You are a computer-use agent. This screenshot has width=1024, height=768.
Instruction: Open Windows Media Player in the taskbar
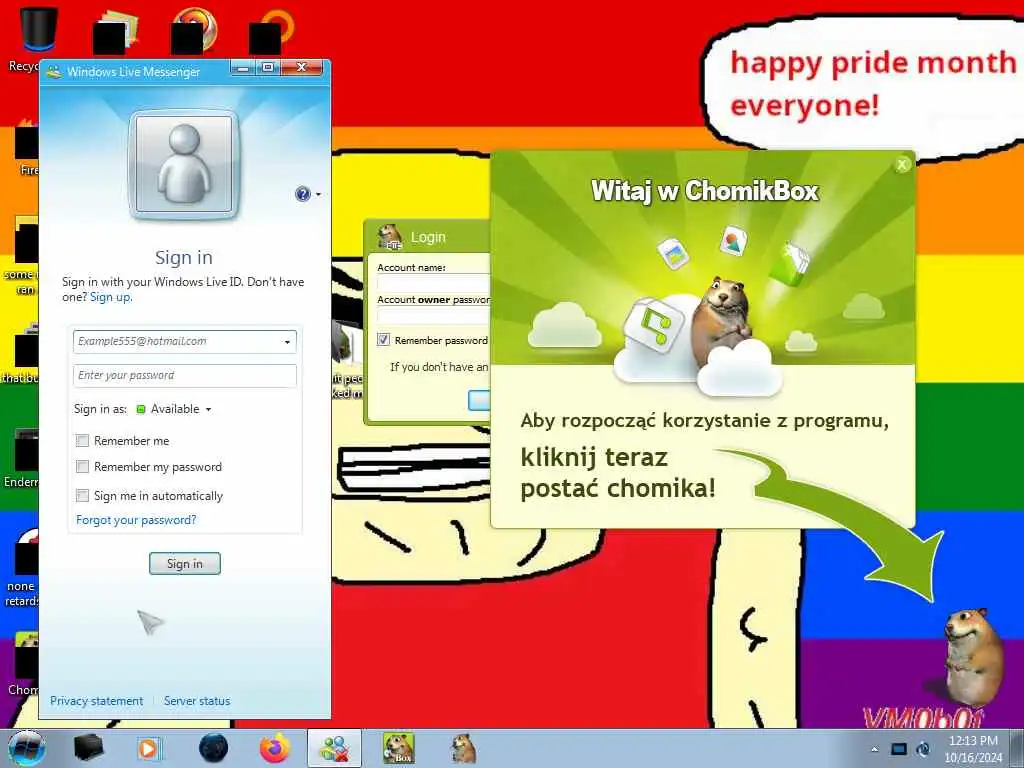pos(149,748)
